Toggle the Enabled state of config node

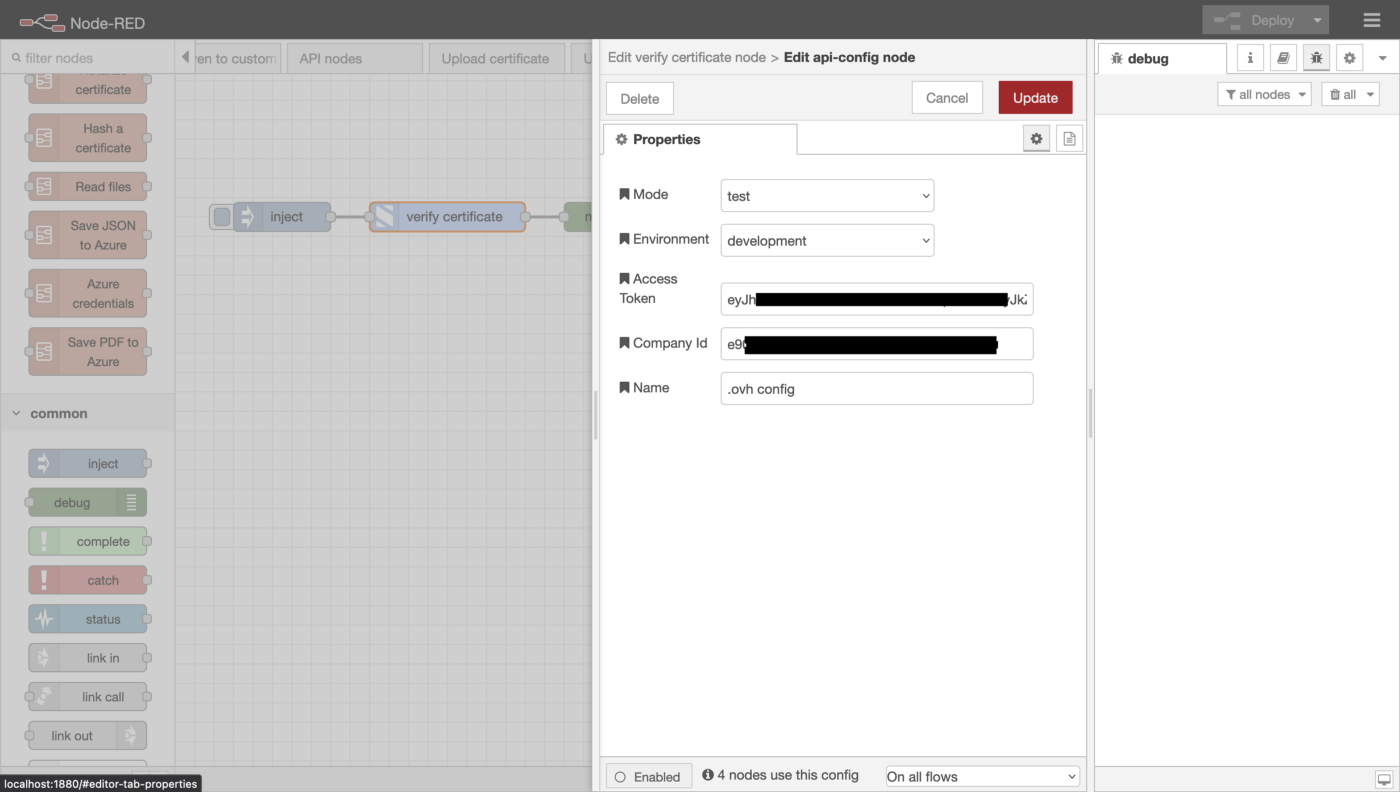[x=648, y=777]
